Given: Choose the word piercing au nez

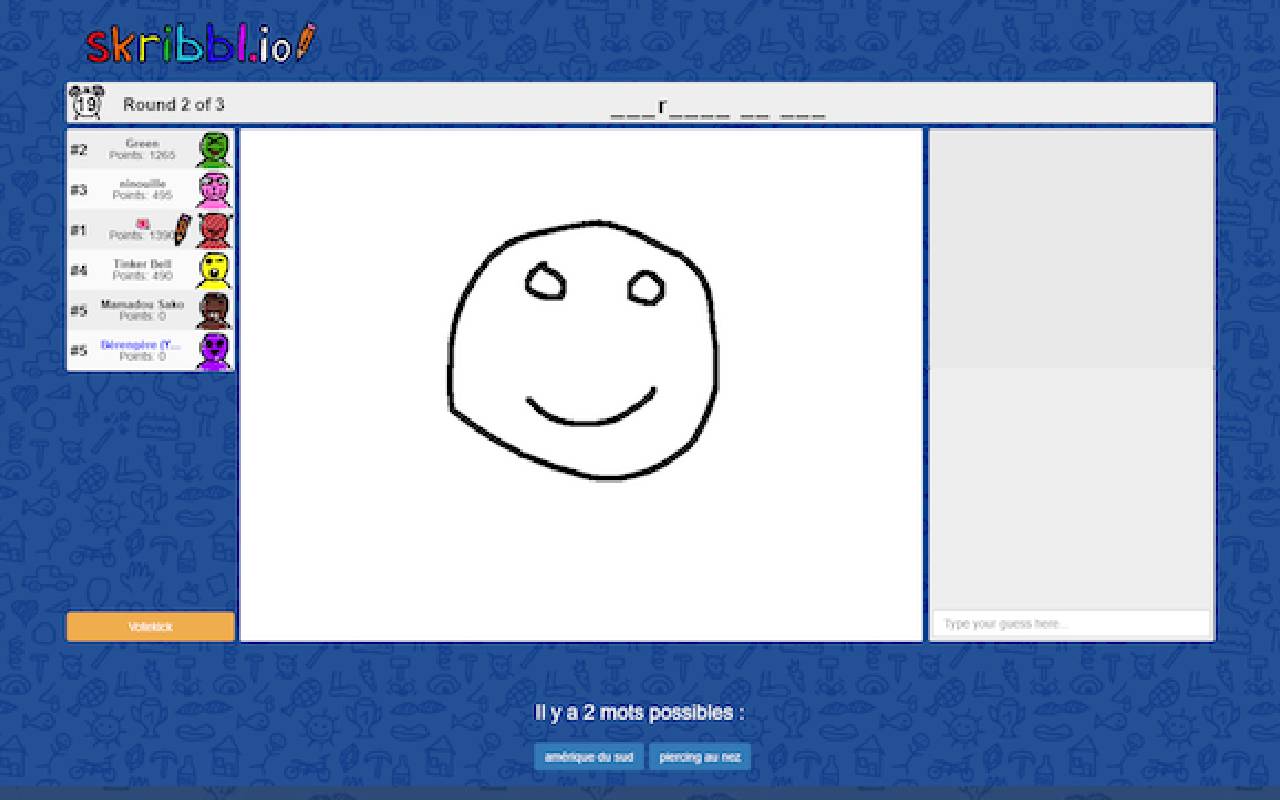Looking at the screenshot, I should click(699, 757).
